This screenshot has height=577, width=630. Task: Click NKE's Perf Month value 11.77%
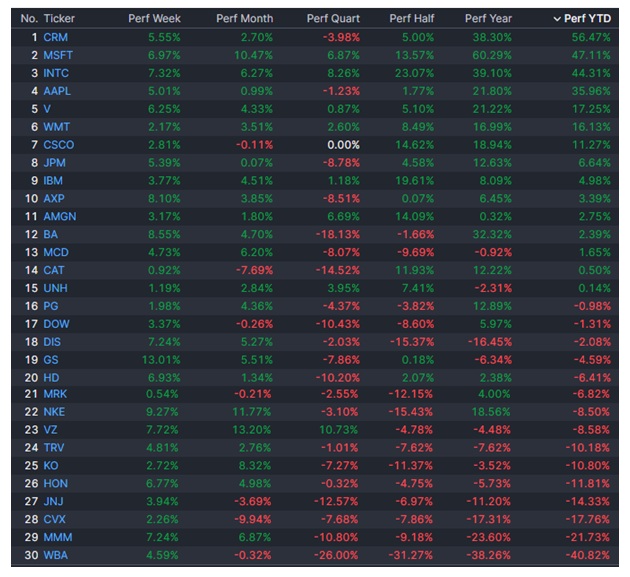pyautogui.click(x=252, y=412)
